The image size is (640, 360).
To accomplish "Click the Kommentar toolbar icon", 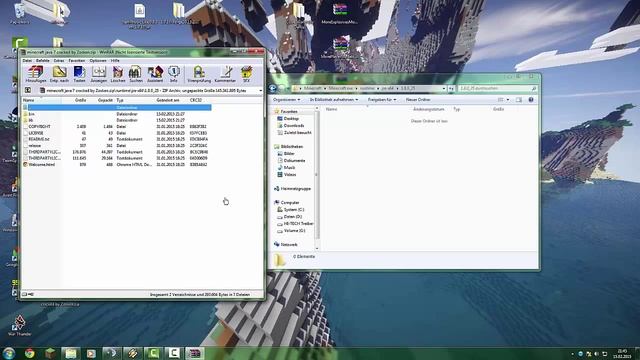I will point(225,74).
